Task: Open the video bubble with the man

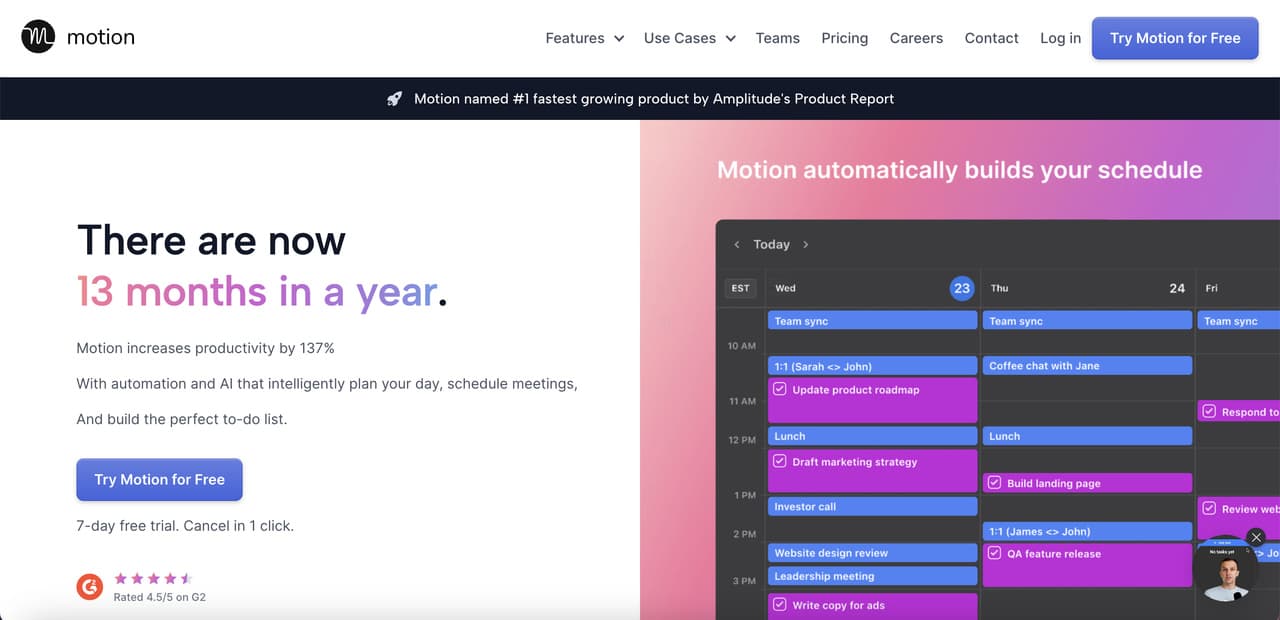Action: coord(1225,570)
